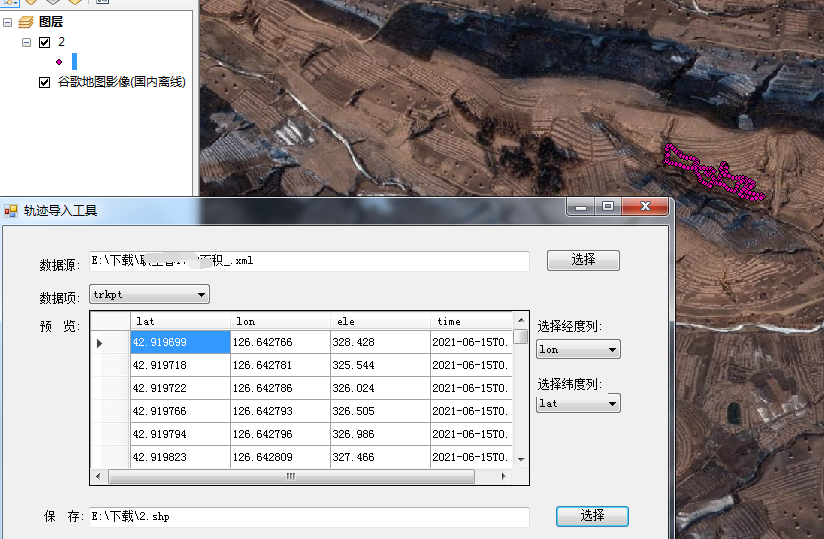Click the row pointer arrow in the preview grid
The height and width of the screenshot is (539, 824).
coord(99,343)
